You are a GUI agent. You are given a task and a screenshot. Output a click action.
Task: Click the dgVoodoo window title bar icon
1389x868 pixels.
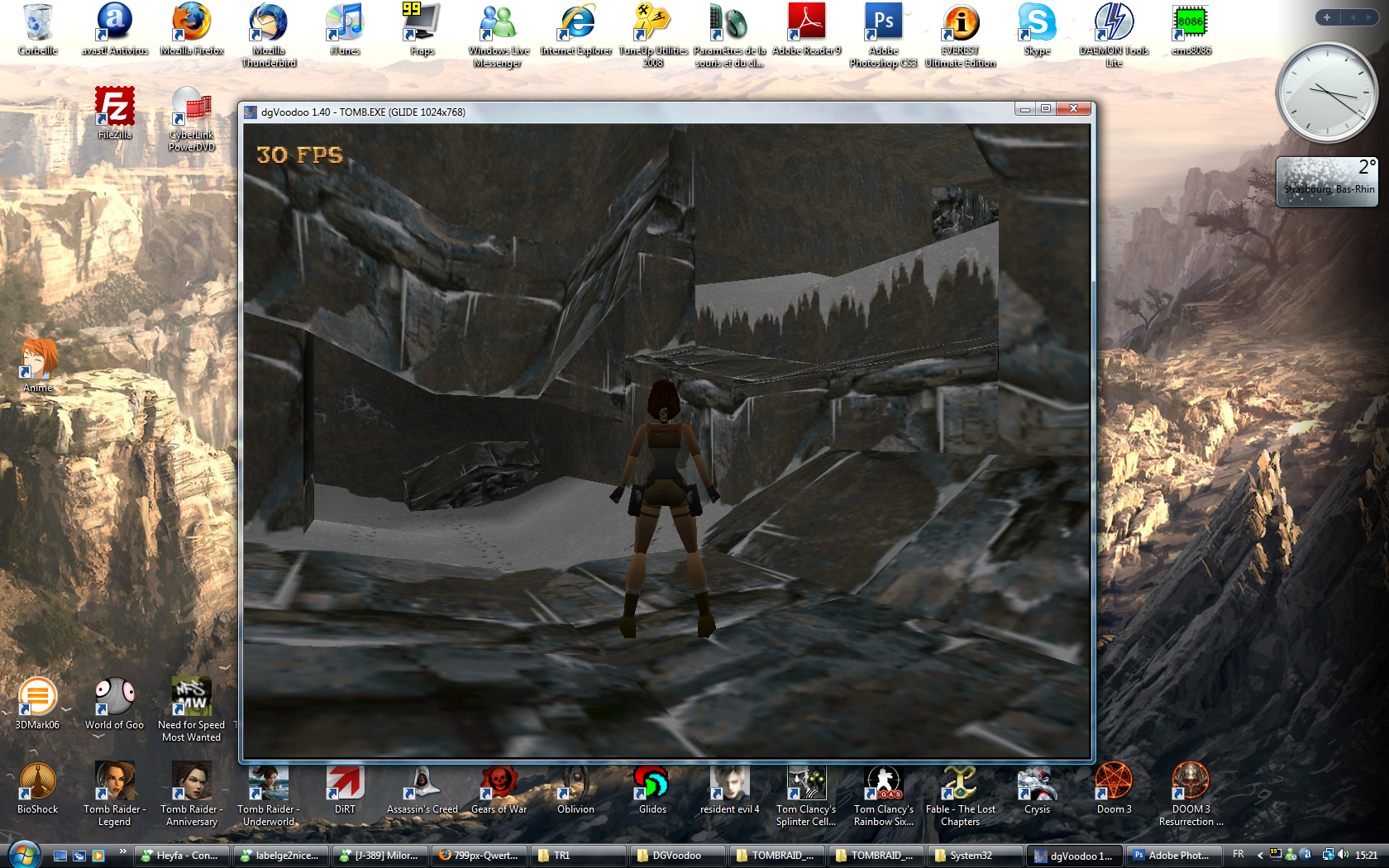pos(251,112)
